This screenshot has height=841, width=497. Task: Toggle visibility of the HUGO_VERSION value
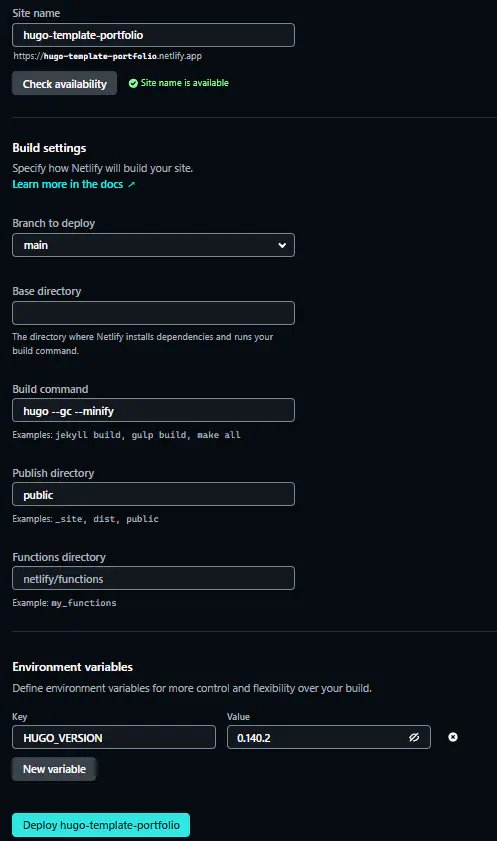coord(414,737)
